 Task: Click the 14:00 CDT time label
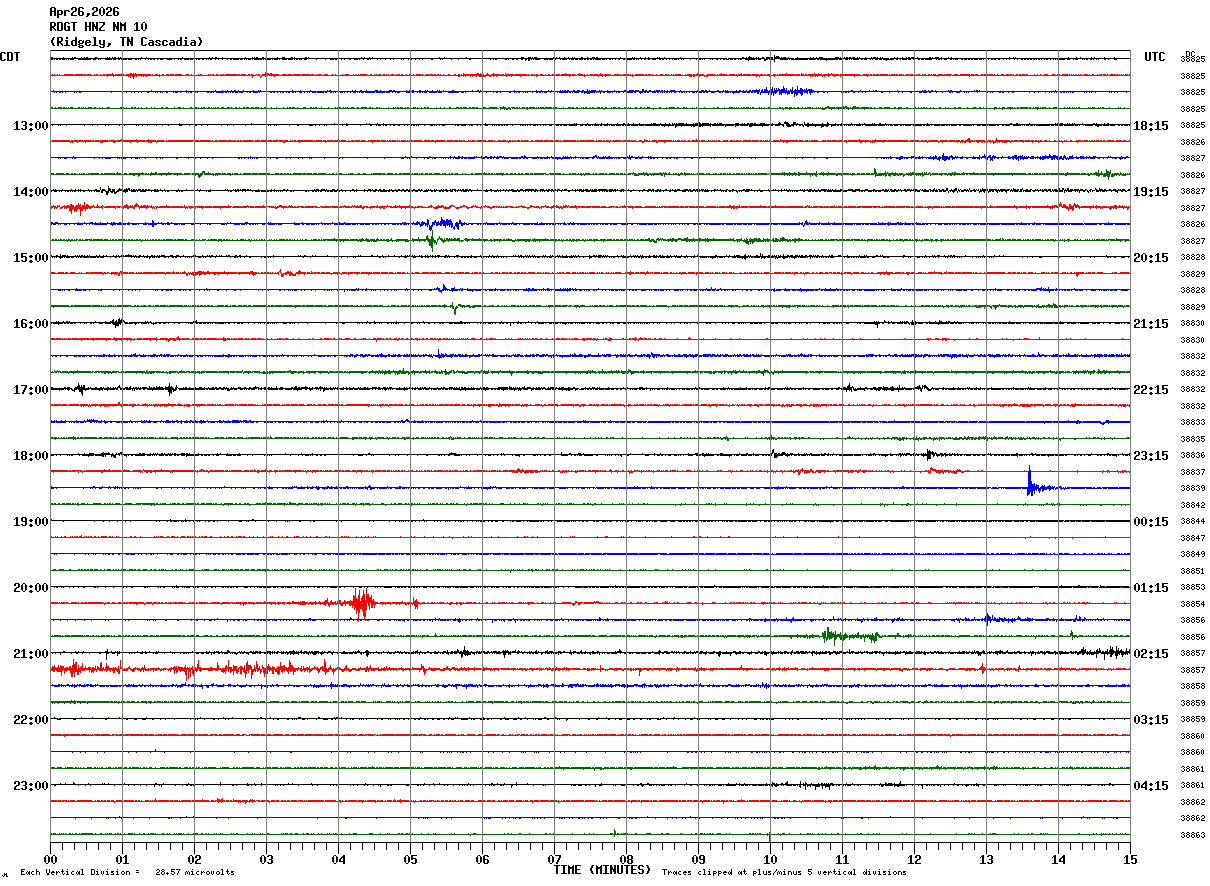click(x=31, y=192)
